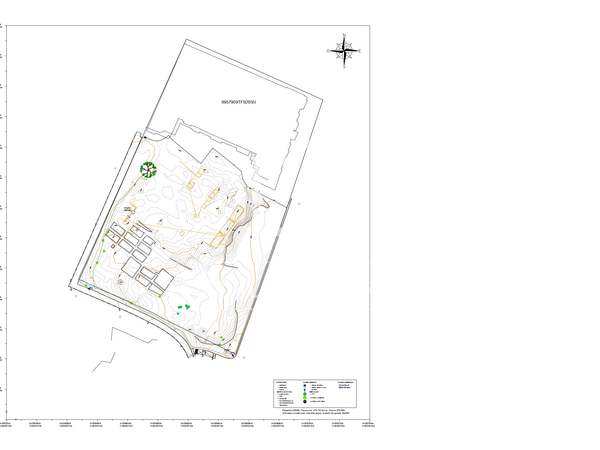Click the legend's right column heading
Screen dimensions: 600x450
pos(348,381)
